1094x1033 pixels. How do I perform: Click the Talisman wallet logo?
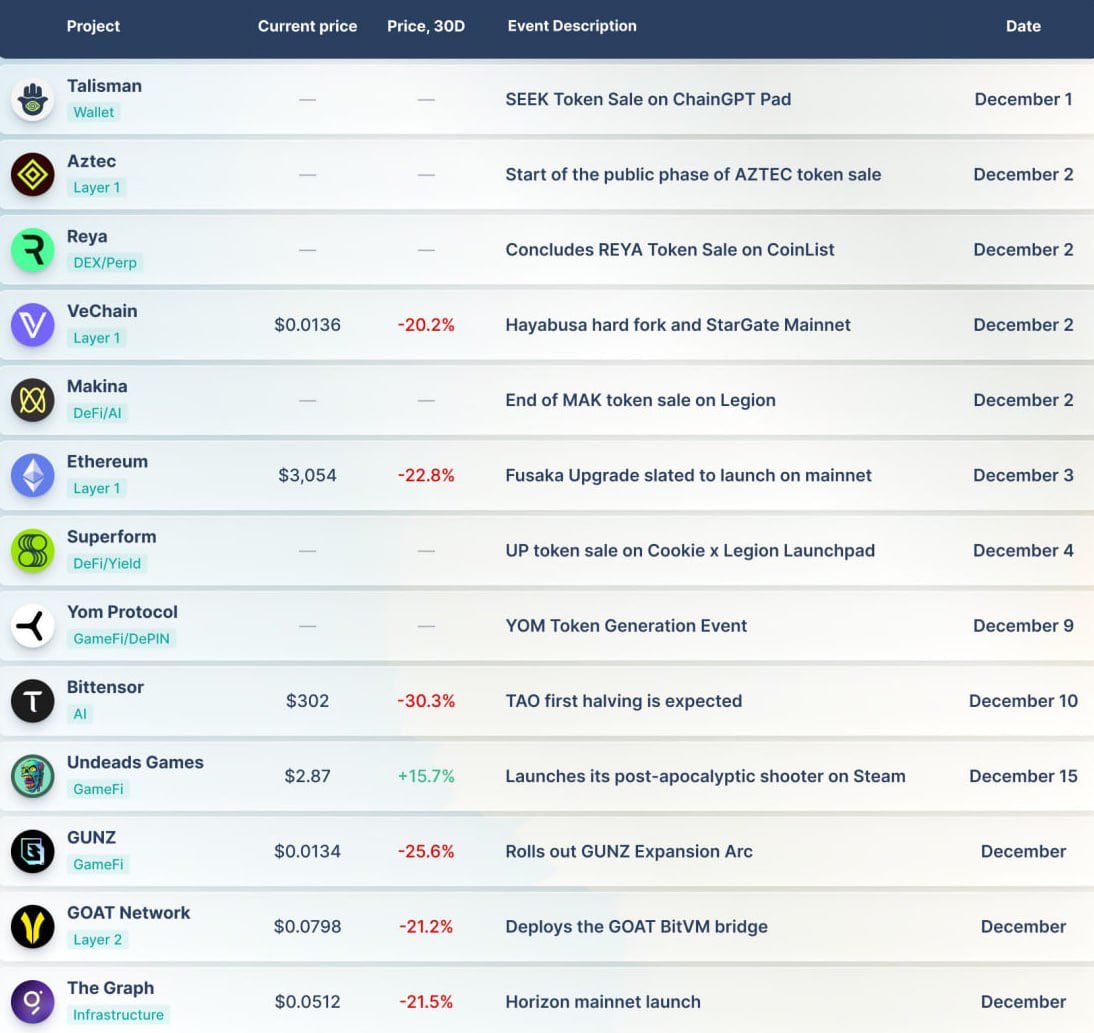[32, 98]
